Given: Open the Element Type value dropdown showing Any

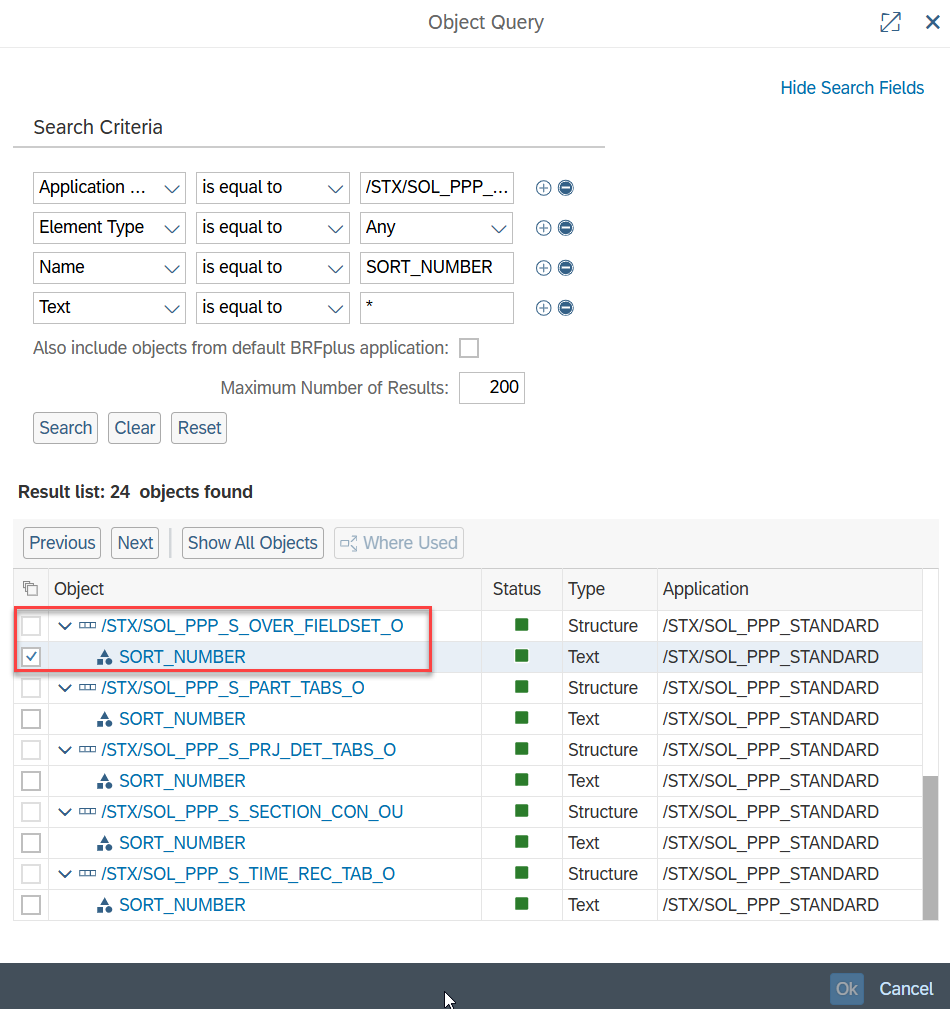Looking at the screenshot, I should click(436, 228).
